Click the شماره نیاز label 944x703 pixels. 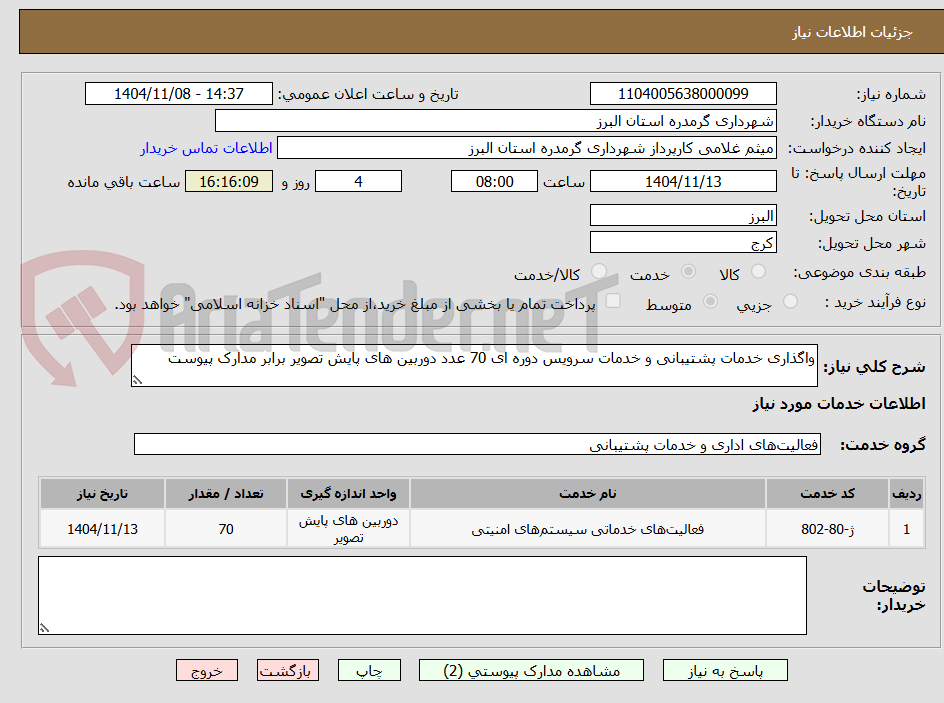pos(891,94)
